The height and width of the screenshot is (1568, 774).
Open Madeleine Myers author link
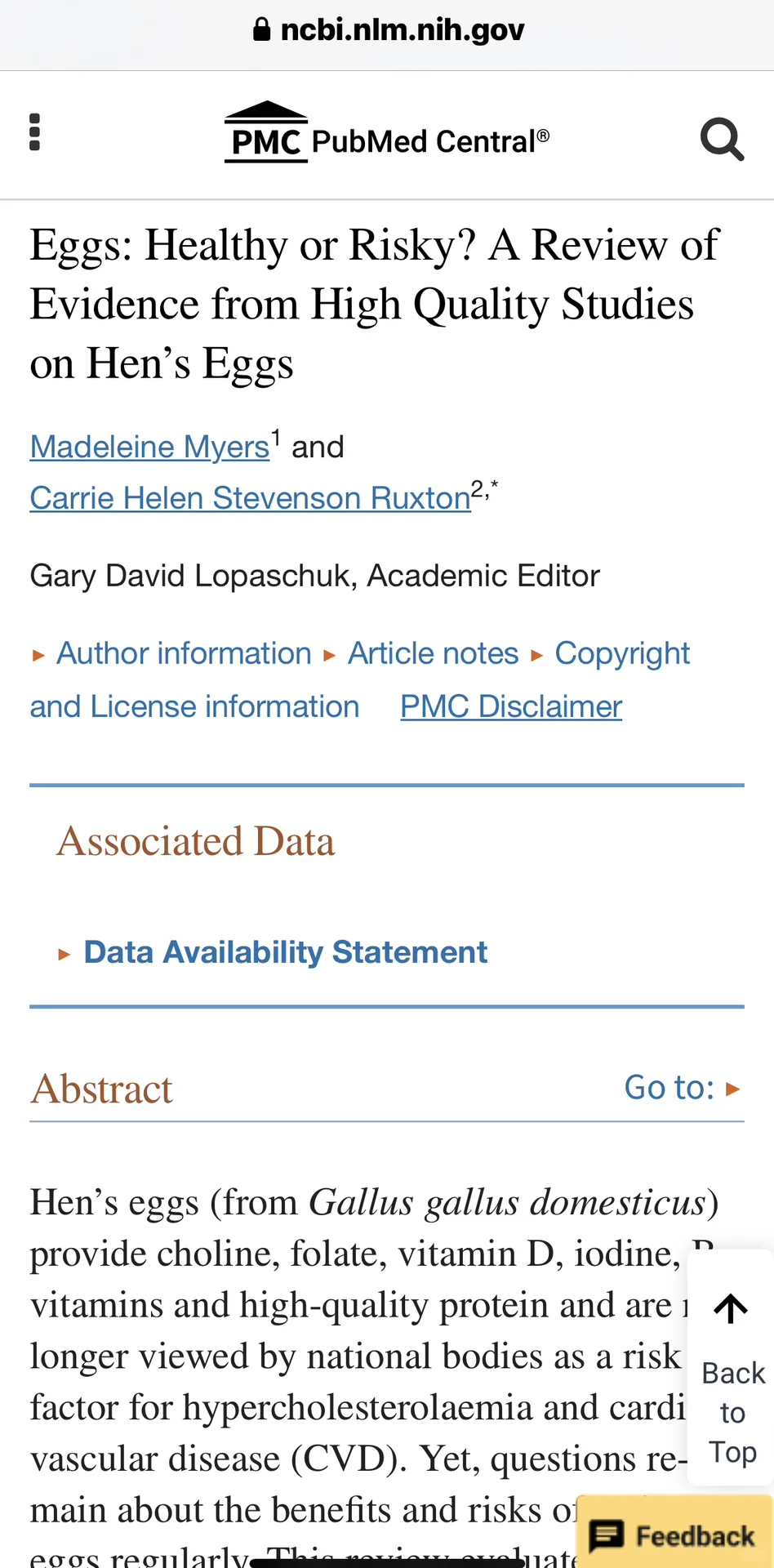pyautogui.click(x=149, y=447)
